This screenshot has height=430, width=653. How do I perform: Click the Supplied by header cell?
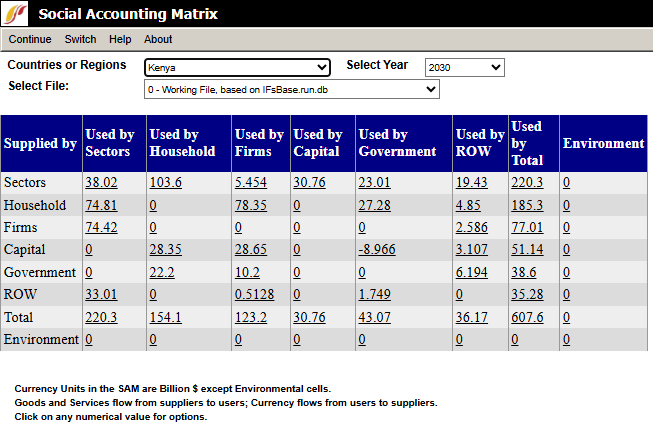[x=40, y=143]
